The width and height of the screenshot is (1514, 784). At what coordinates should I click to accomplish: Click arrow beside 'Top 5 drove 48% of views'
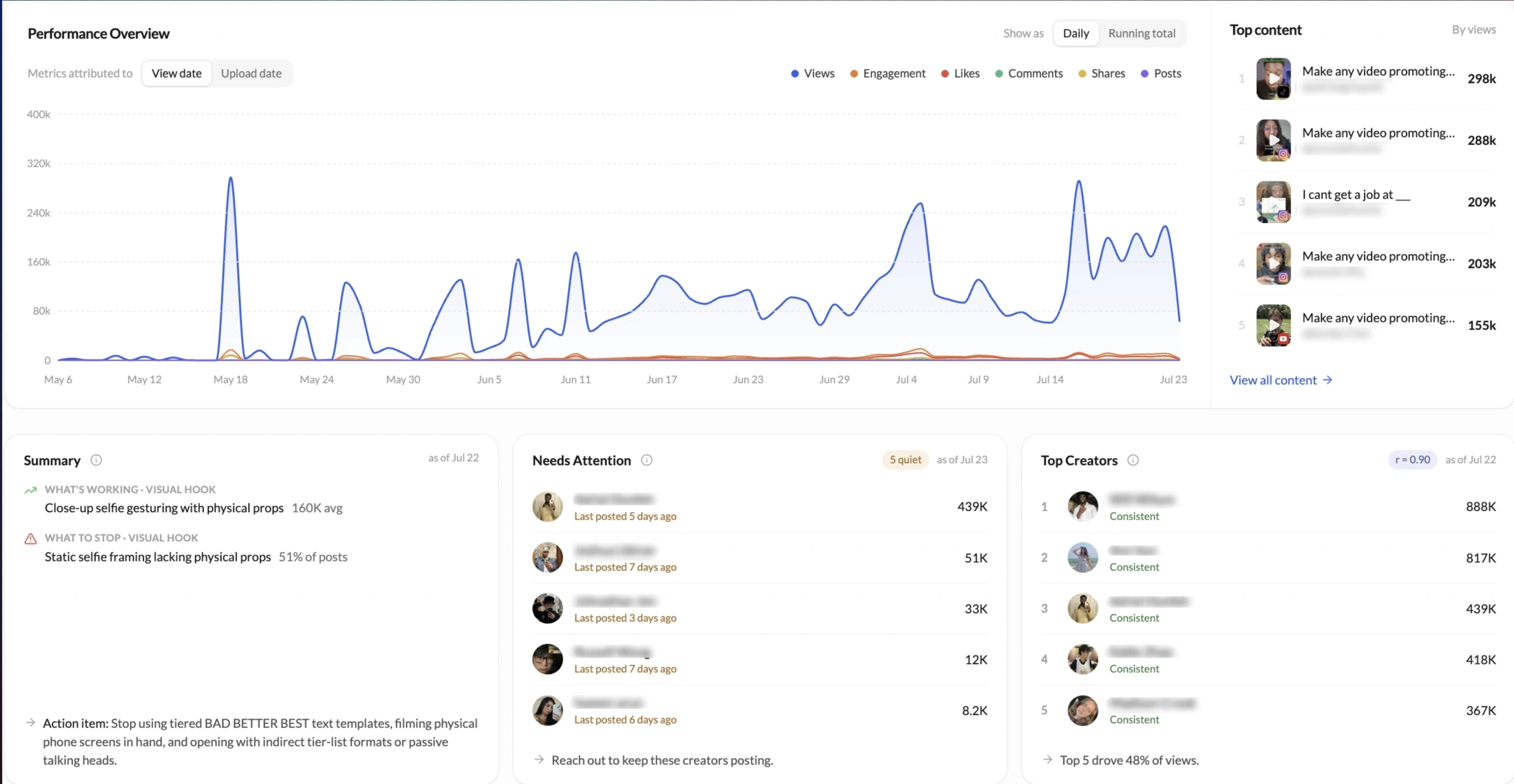point(1047,759)
